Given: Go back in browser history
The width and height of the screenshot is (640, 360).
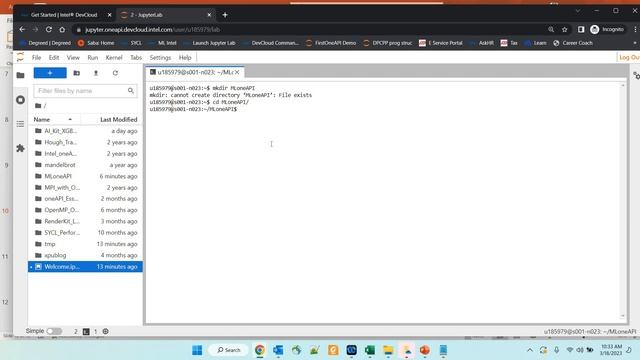Looking at the screenshot, I should (x=22, y=29).
